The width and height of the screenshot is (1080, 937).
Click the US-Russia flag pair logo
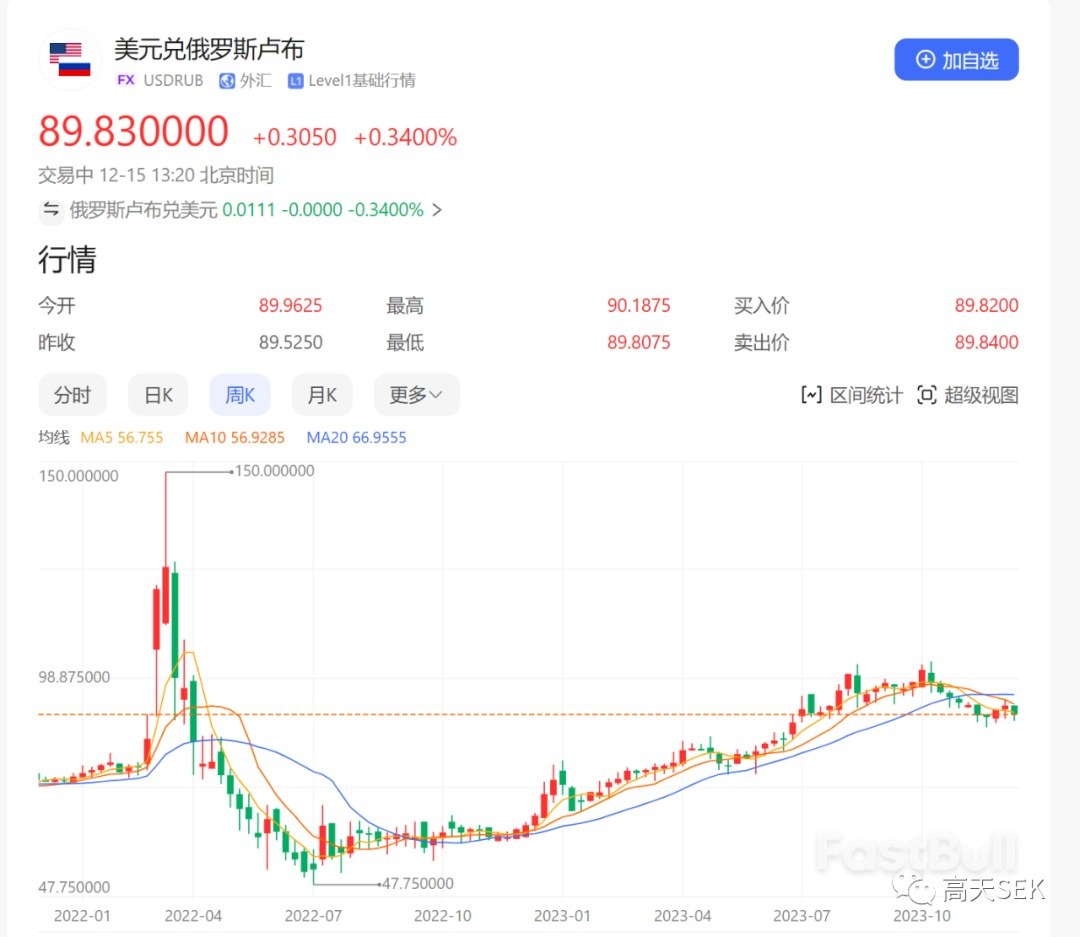(x=68, y=59)
